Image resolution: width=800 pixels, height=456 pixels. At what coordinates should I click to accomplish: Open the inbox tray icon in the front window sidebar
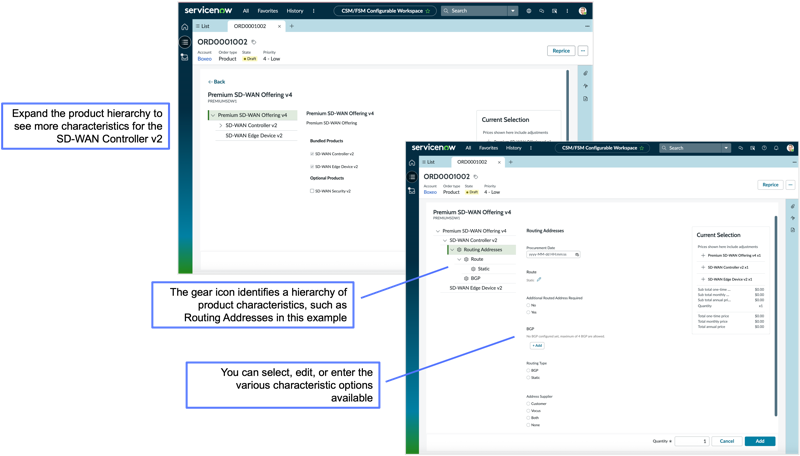click(x=412, y=191)
